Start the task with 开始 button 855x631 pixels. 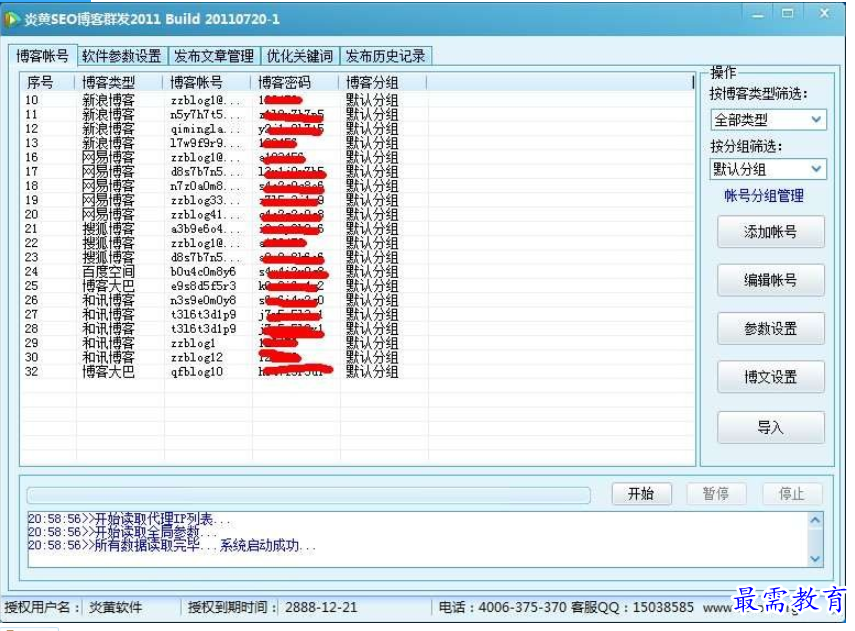tap(641, 494)
